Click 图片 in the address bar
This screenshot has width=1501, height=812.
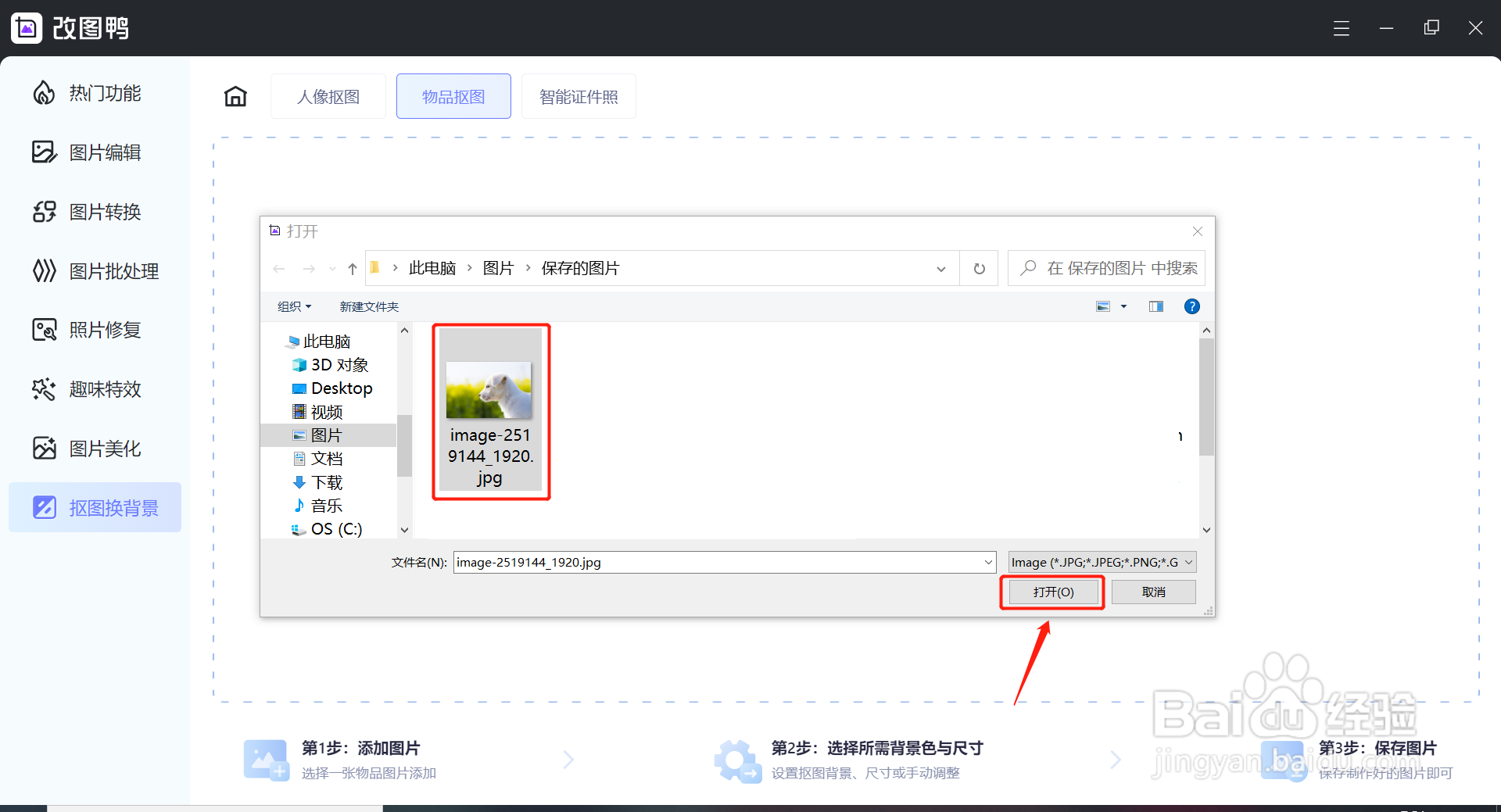[x=498, y=268]
